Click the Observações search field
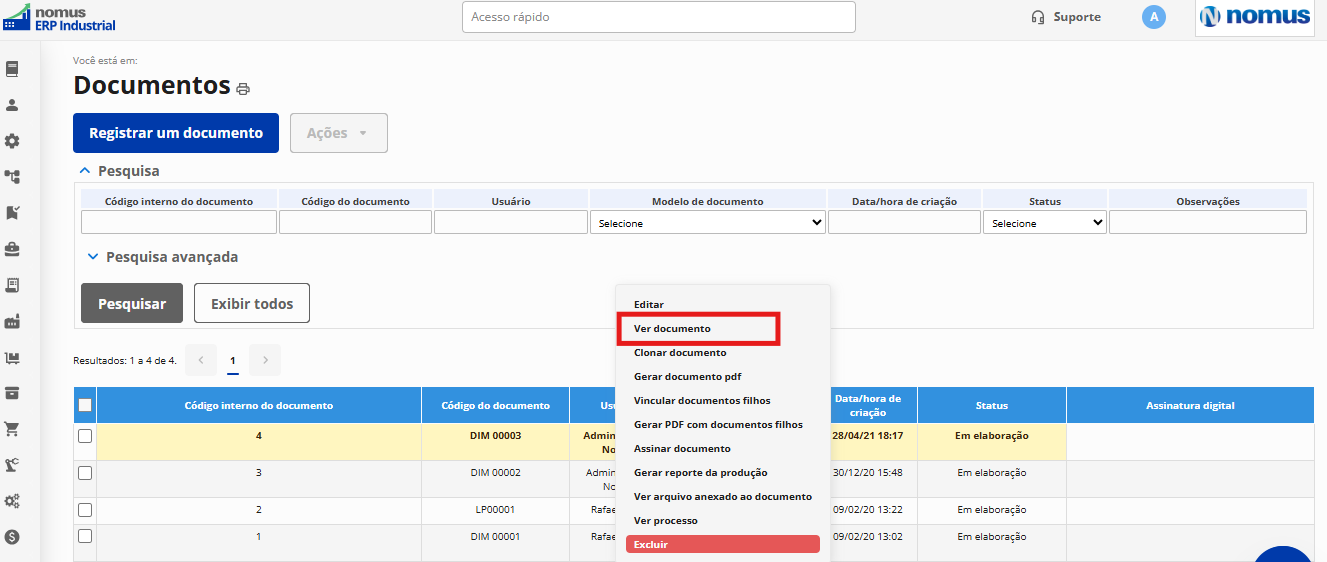The height and width of the screenshot is (562, 1327). pyautogui.click(x=1208, y=222)
